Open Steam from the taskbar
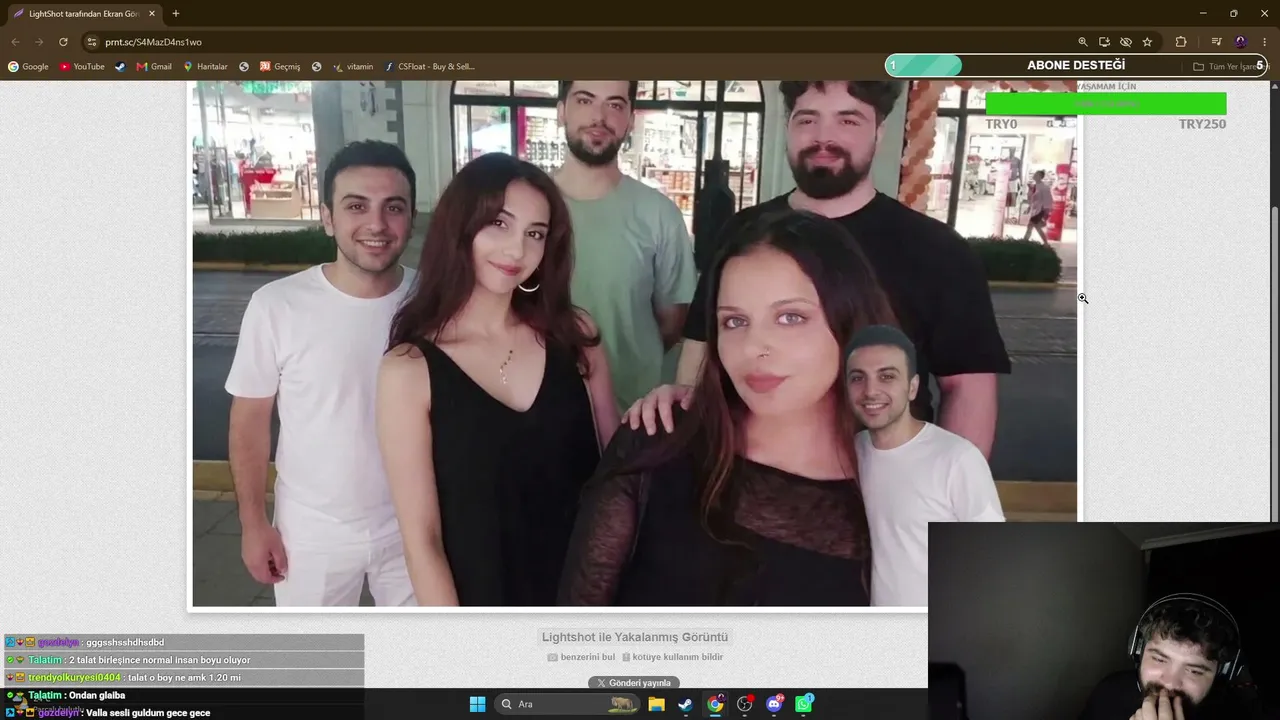This screenshot has height=720, width=1280. pos(685,704)
